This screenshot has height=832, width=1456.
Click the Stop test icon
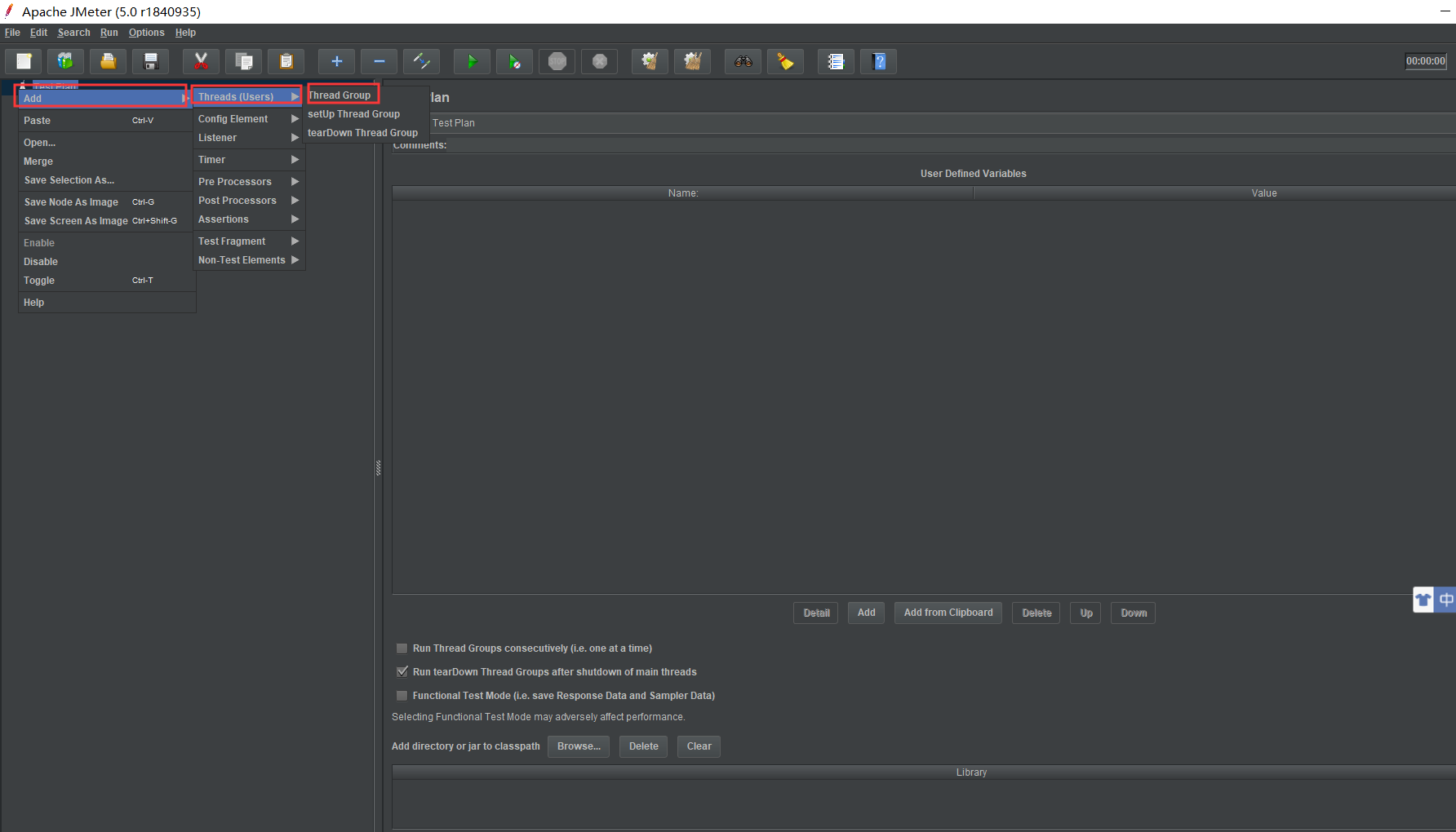[557, 61]
